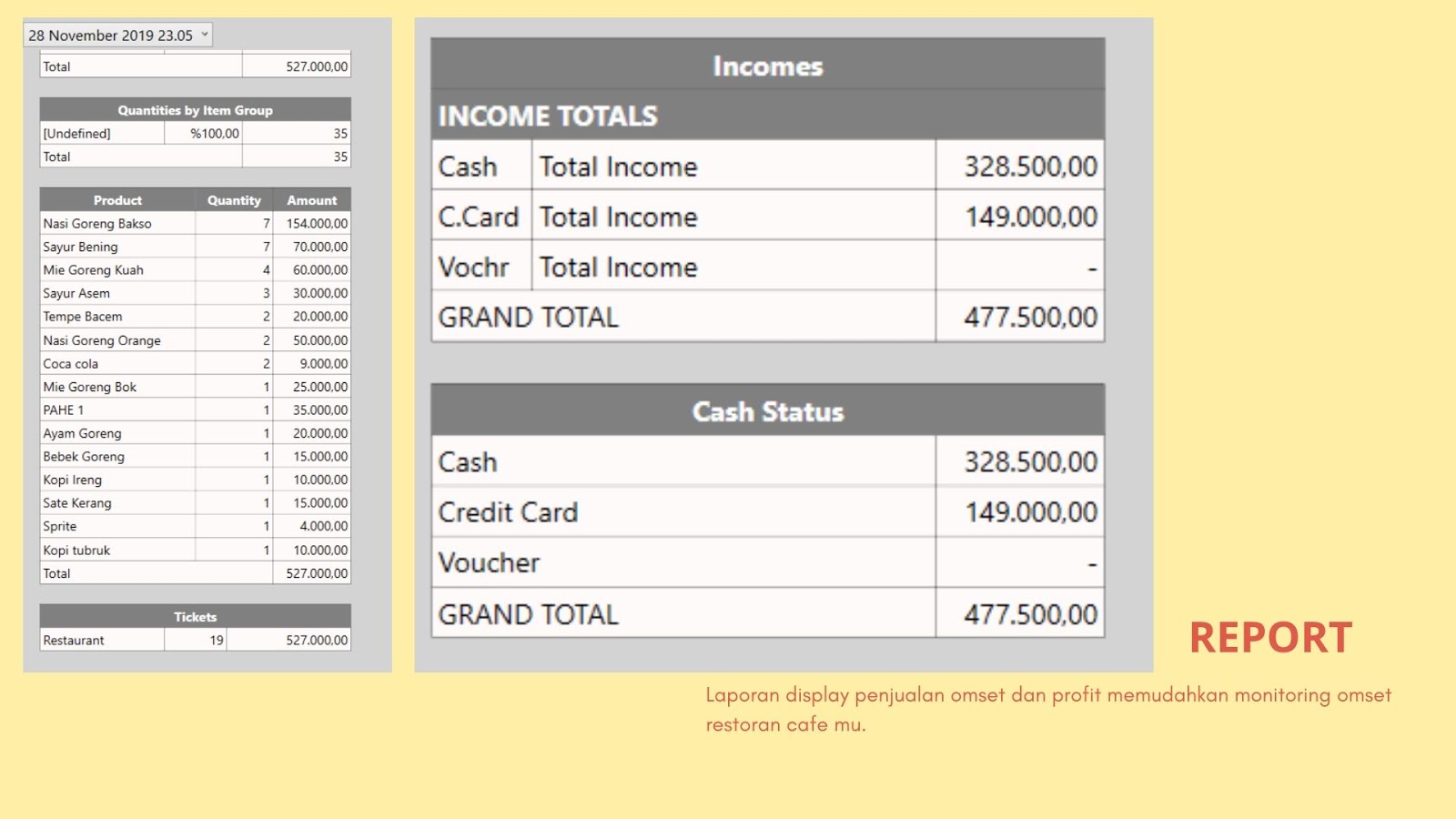Click the Cash Status panel header

click(x=768, y=410)
